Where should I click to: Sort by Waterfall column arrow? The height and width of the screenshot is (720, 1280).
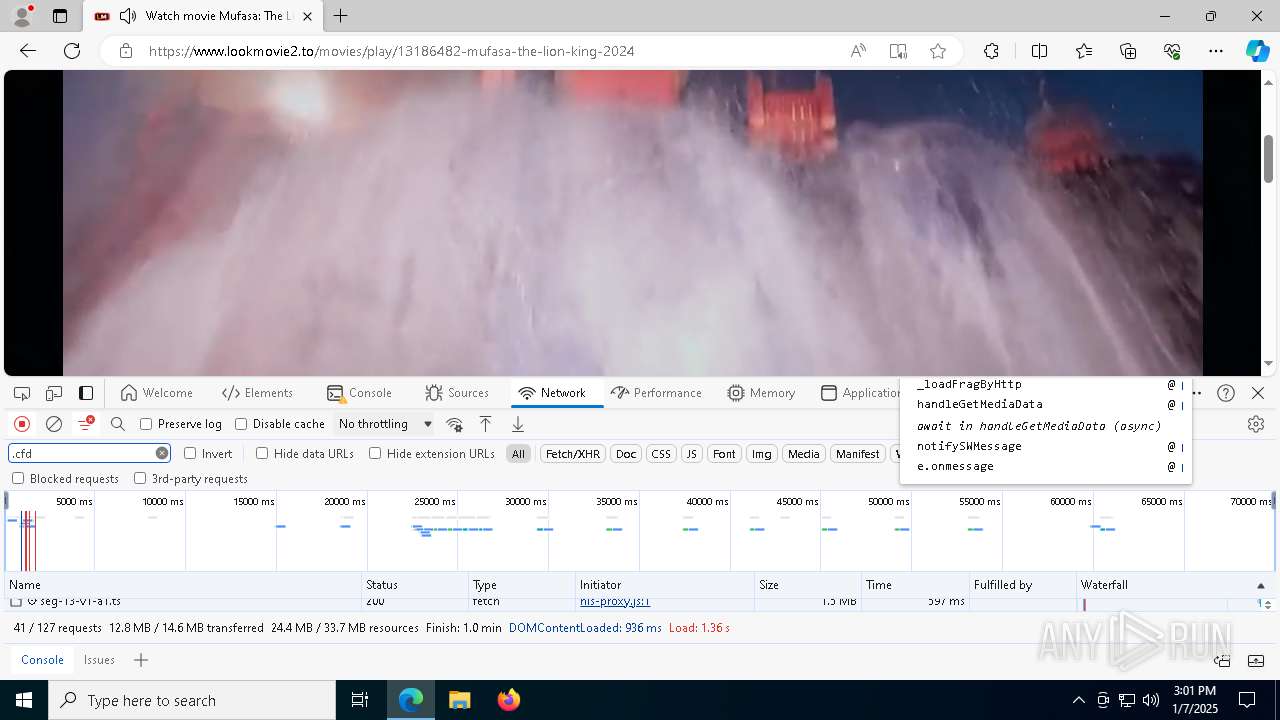[1260, 585]
